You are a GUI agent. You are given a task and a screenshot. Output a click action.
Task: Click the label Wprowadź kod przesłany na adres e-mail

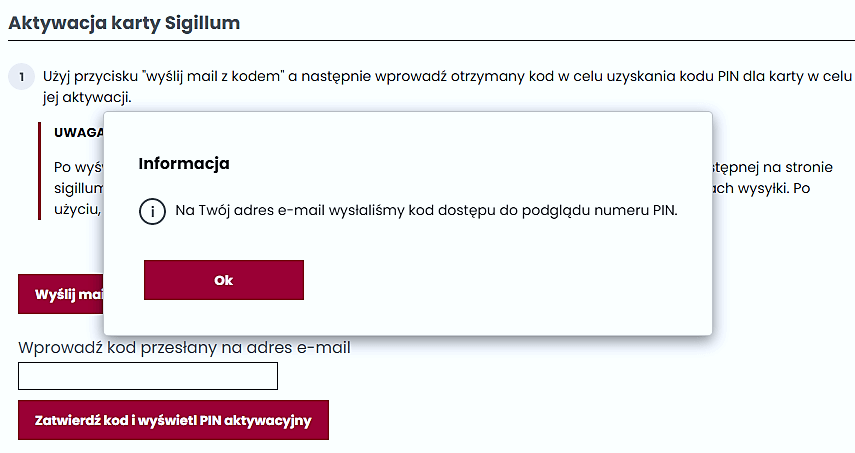click(184, 347)
